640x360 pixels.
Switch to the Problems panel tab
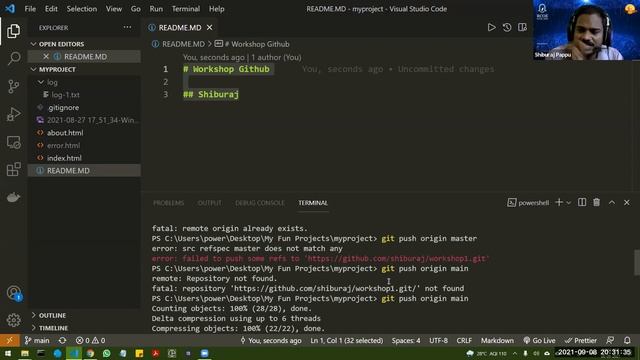pos(168,203)
